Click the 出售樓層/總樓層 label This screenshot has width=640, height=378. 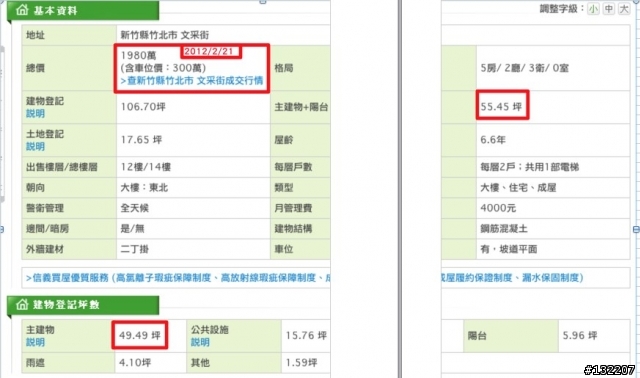(62, 167)
